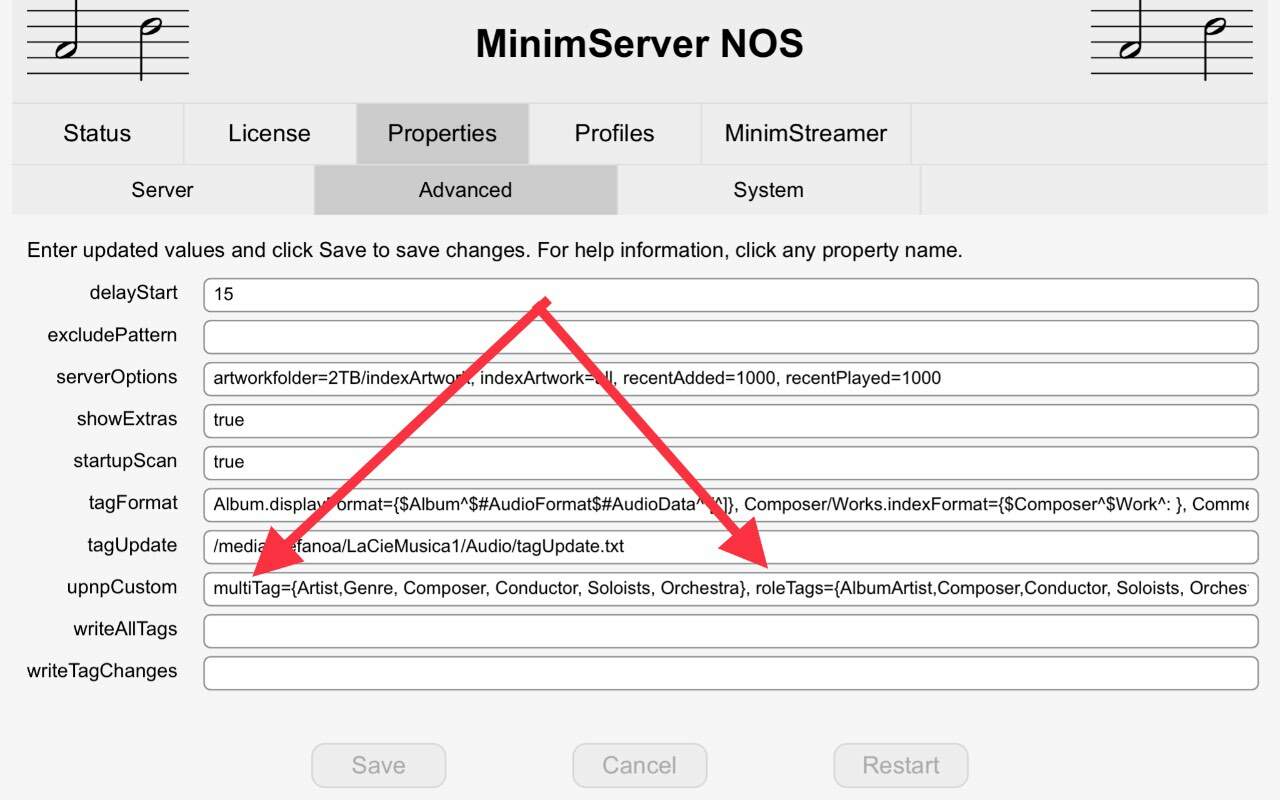Screen dimensions: 1280x800
Task: Select the Advanced sub-tab
Action: (x=465, y=190)
